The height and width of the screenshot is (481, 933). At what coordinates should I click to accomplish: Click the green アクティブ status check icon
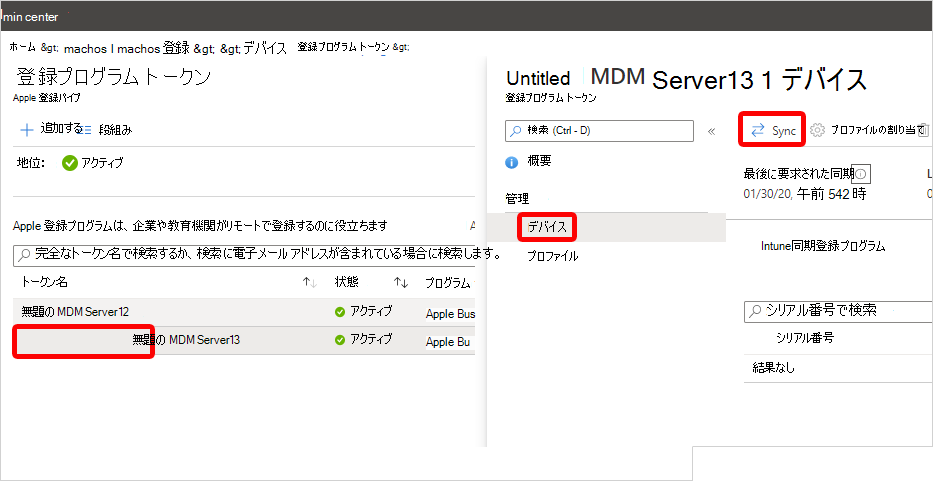click(70, 163)
